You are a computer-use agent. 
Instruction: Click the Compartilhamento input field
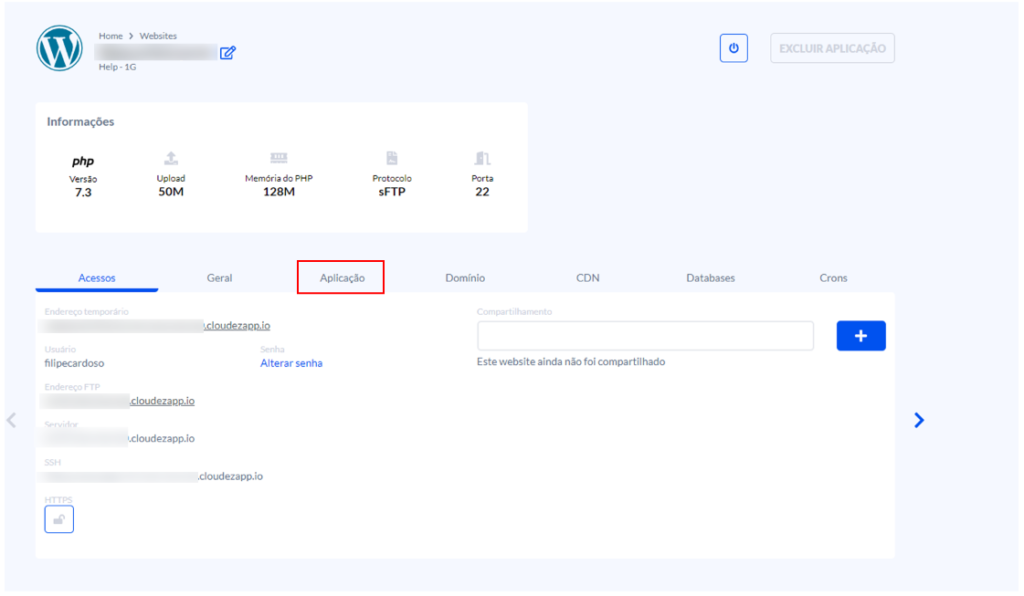tap(645, 336)
